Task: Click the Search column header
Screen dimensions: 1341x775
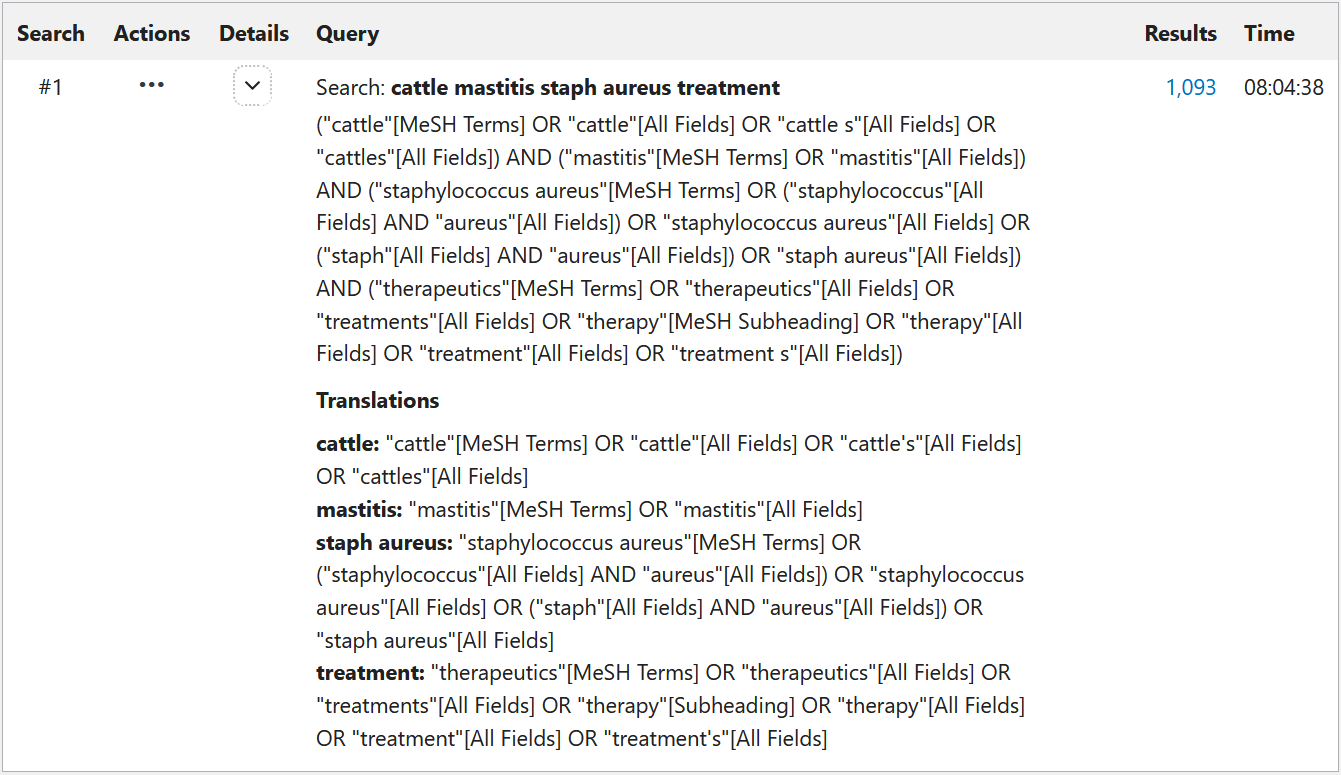Action: tap(51, 33)
